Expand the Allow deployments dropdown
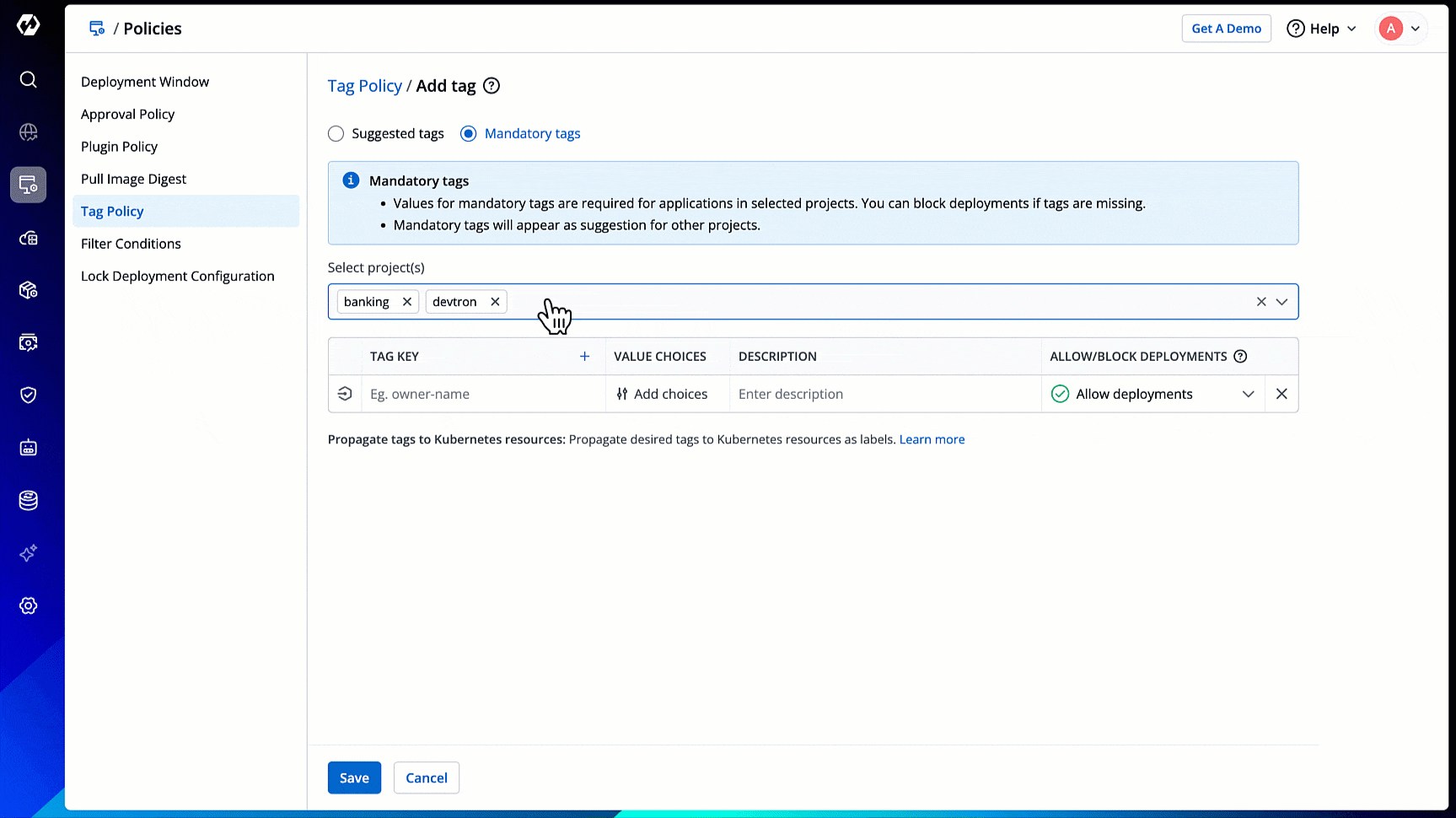1456x818 pixels. (1248, 394)
